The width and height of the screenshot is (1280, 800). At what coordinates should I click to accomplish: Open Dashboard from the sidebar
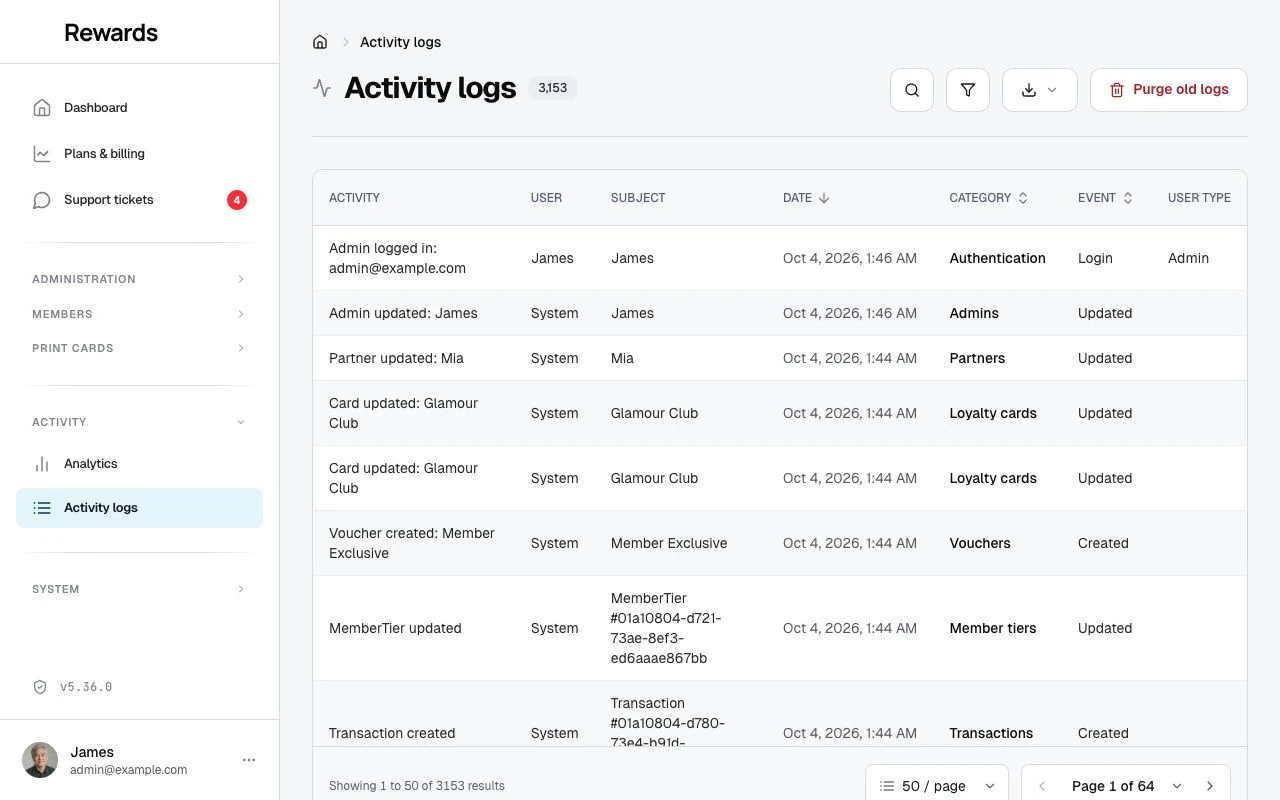tap(139, 108)
